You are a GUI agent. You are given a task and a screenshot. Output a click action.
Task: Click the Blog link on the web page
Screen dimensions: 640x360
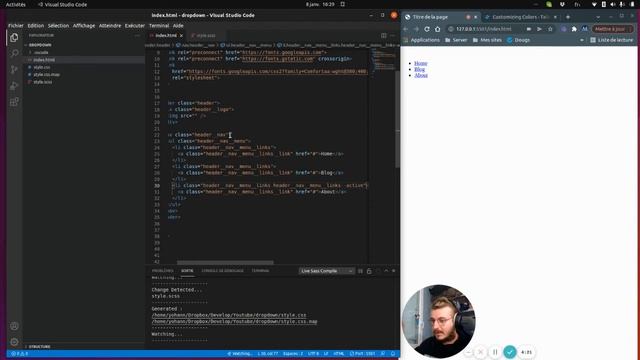coord(419,69)
